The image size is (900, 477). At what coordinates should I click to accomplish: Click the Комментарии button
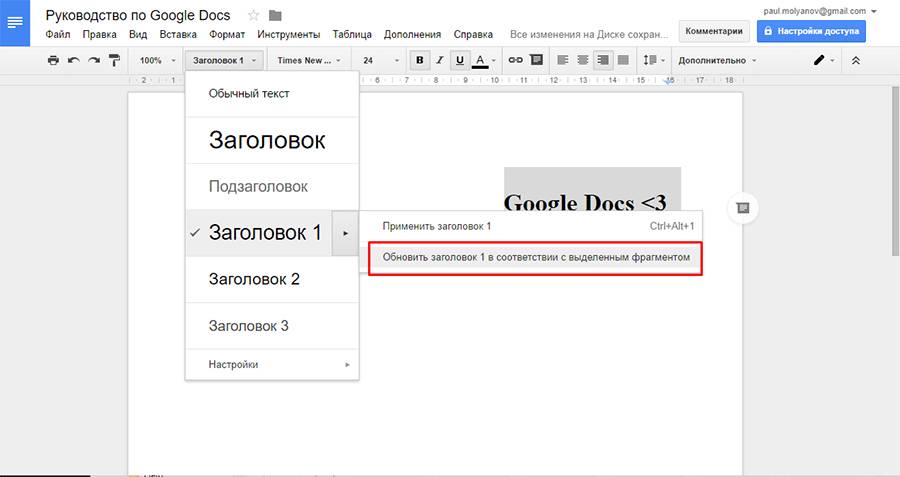point(714,31)
